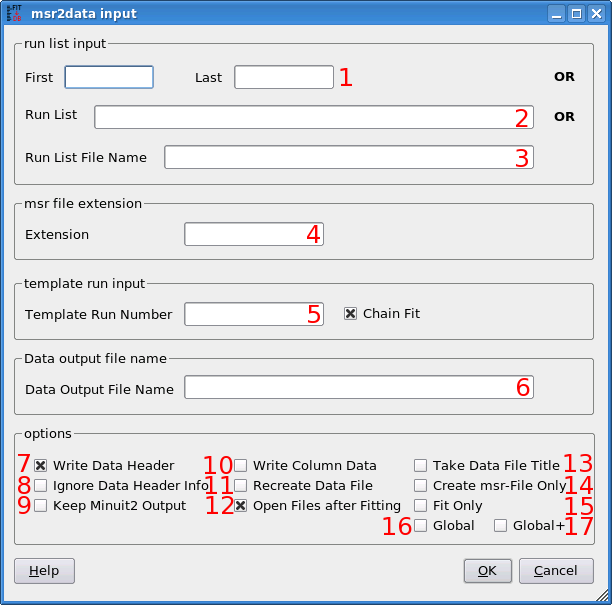Uncheck Write Data Header option
This screenshot has width=612, height=605.
(41, 465)
